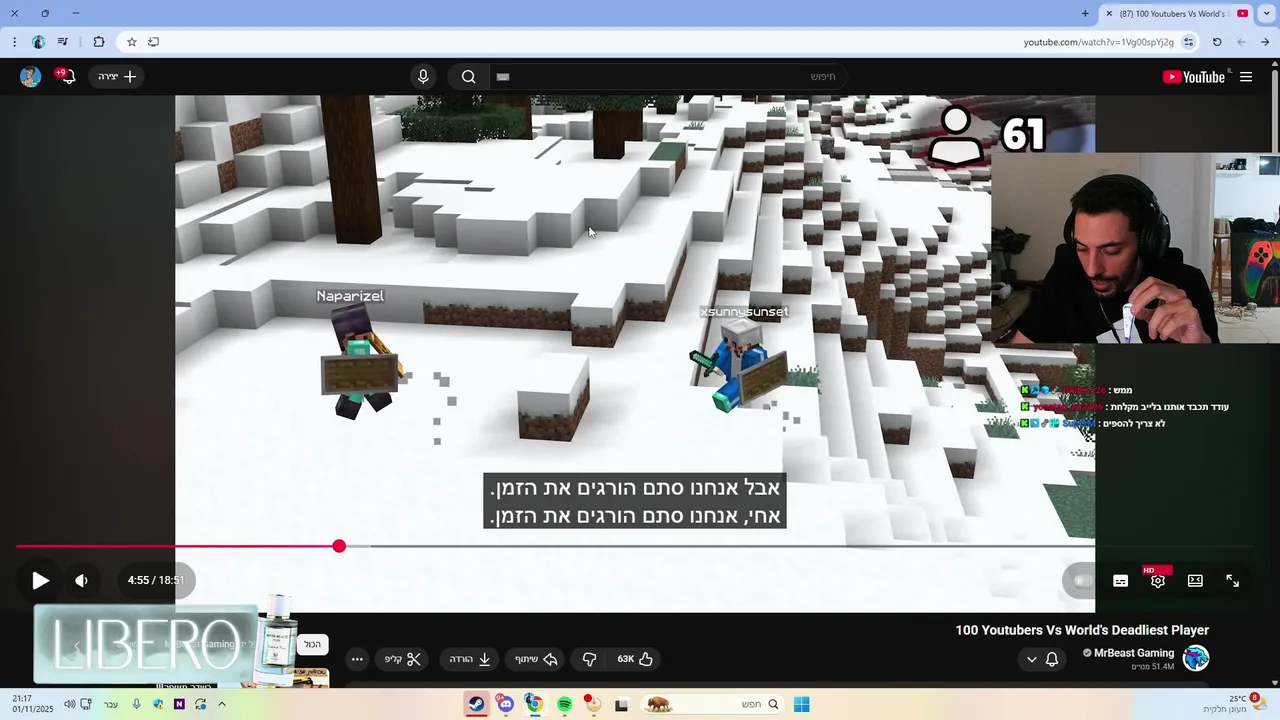This screenshot has height=720, width=1280.
Task: Open a new Chrome tab
Action: click(x=1085, y=13)
